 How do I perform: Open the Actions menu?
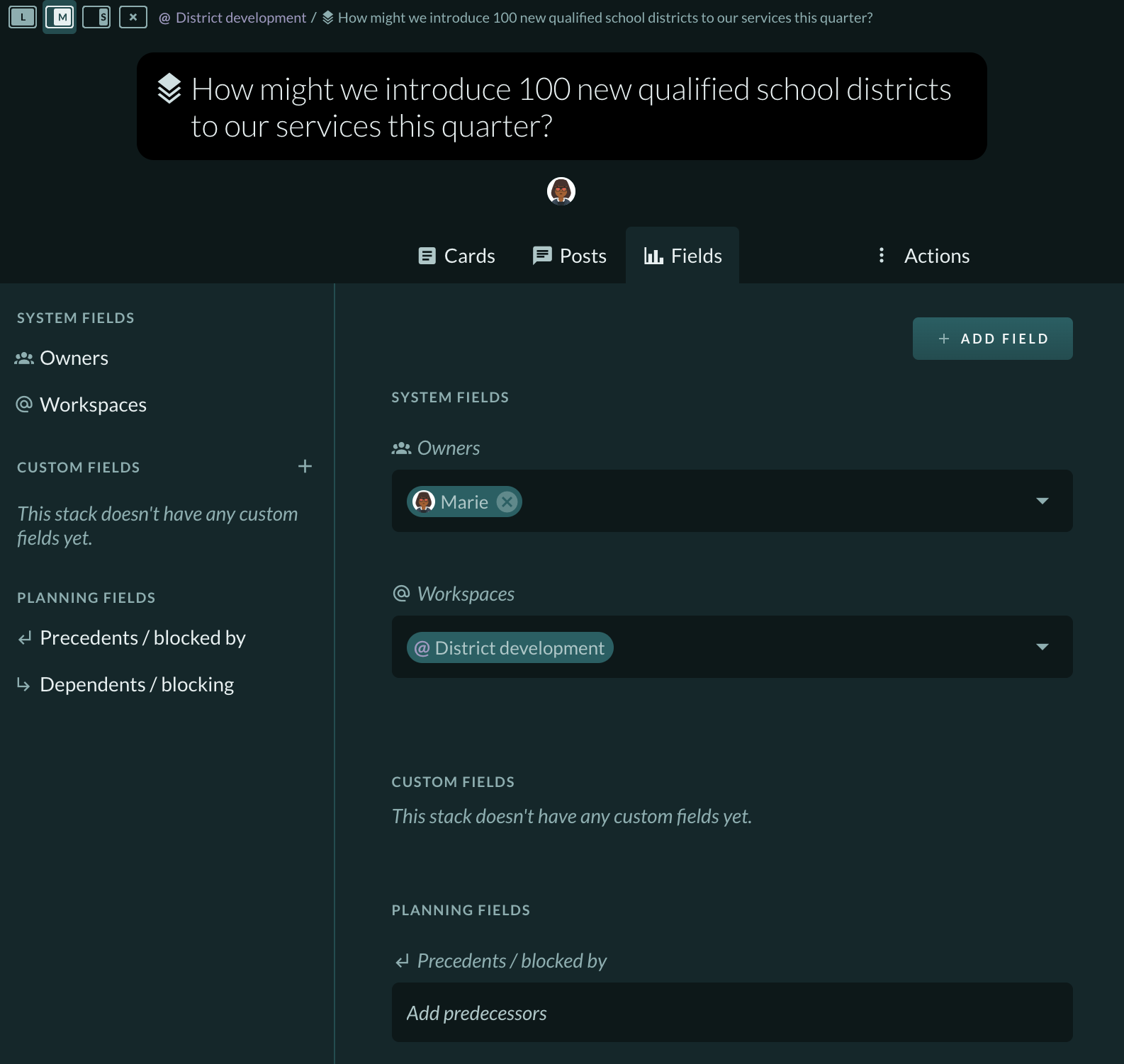point(923,256)
